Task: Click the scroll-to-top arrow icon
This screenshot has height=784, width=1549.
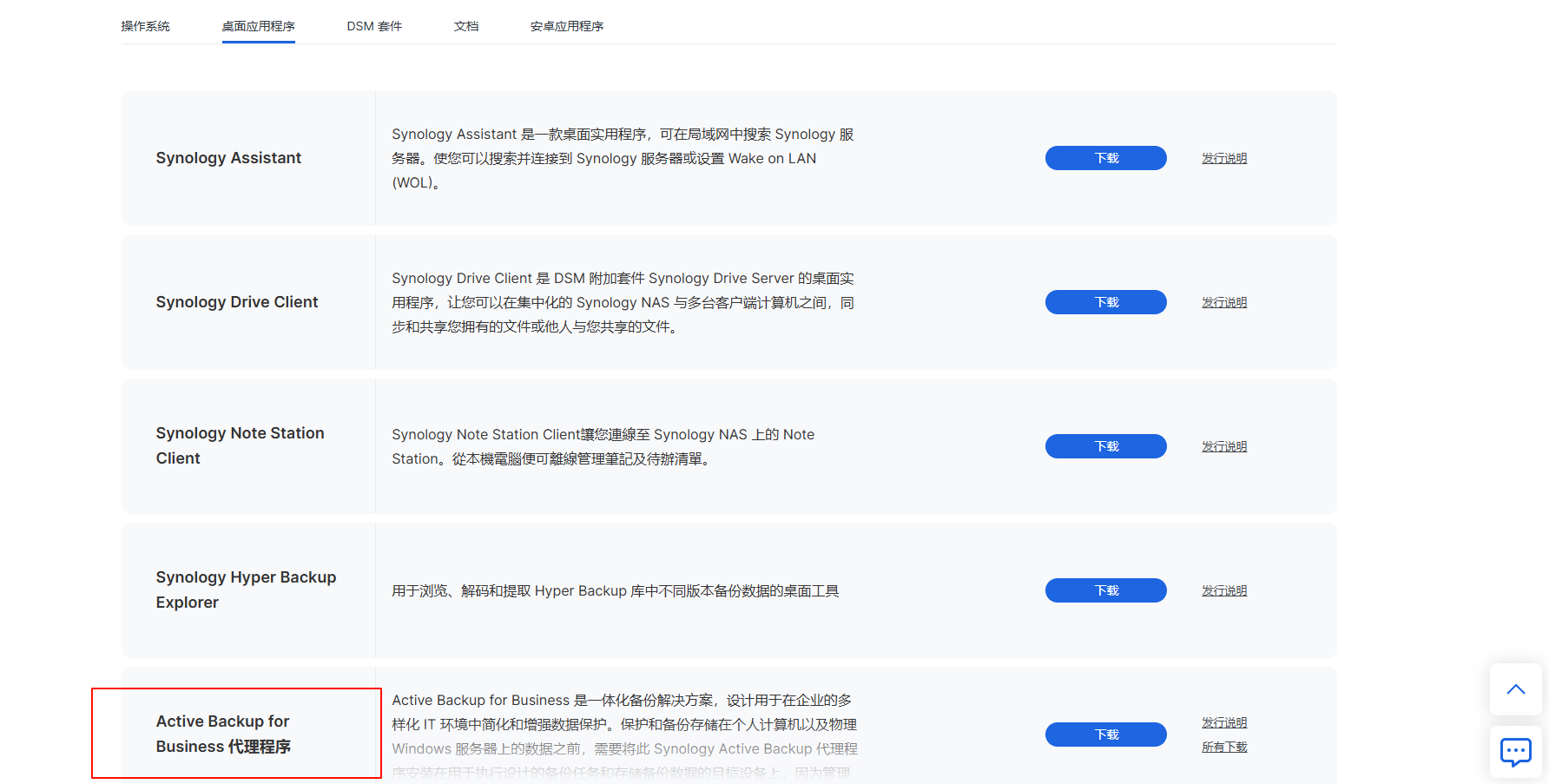Action: [1515, 689]
